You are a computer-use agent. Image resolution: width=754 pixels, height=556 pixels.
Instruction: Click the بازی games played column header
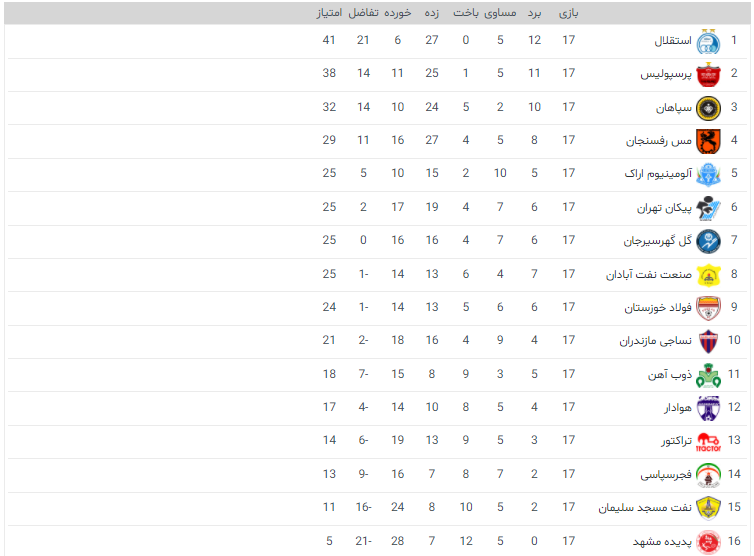[568, 13]
